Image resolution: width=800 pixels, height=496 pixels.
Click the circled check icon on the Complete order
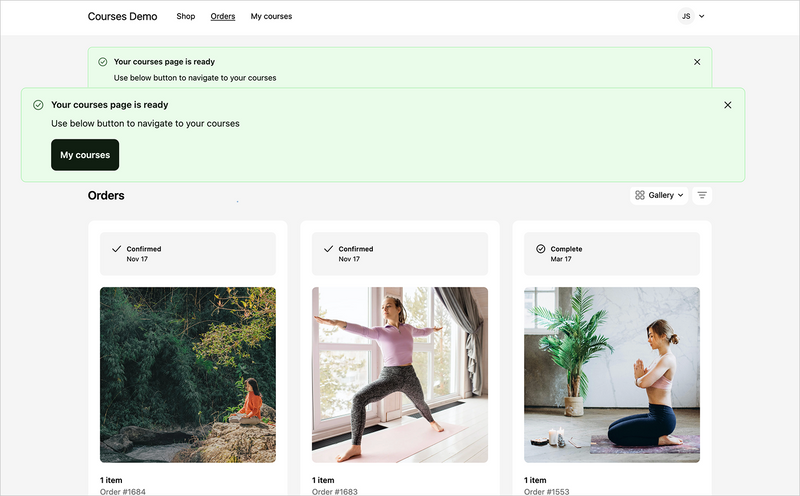tap(541, 249)
